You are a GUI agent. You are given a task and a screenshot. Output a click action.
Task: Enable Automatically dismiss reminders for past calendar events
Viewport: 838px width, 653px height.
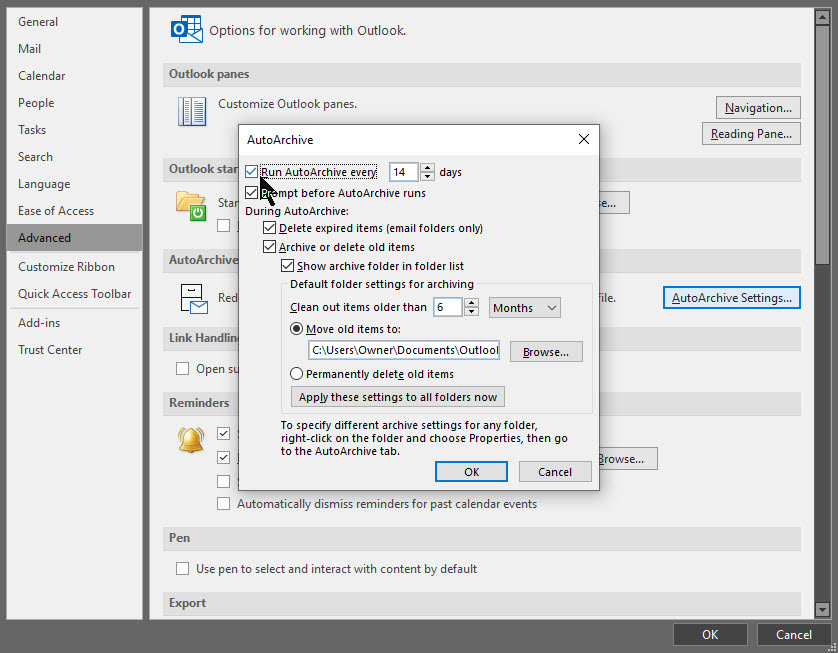224,503
